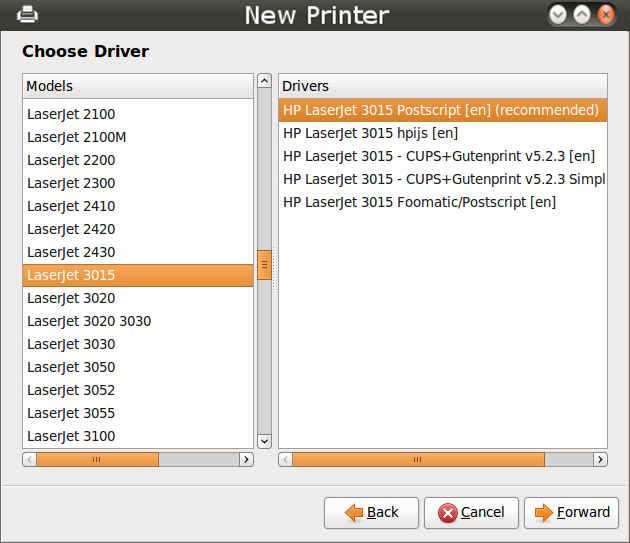Maximize the New Printer window
Viewport: 630px width, 543px height.
[x=582, y=15]
